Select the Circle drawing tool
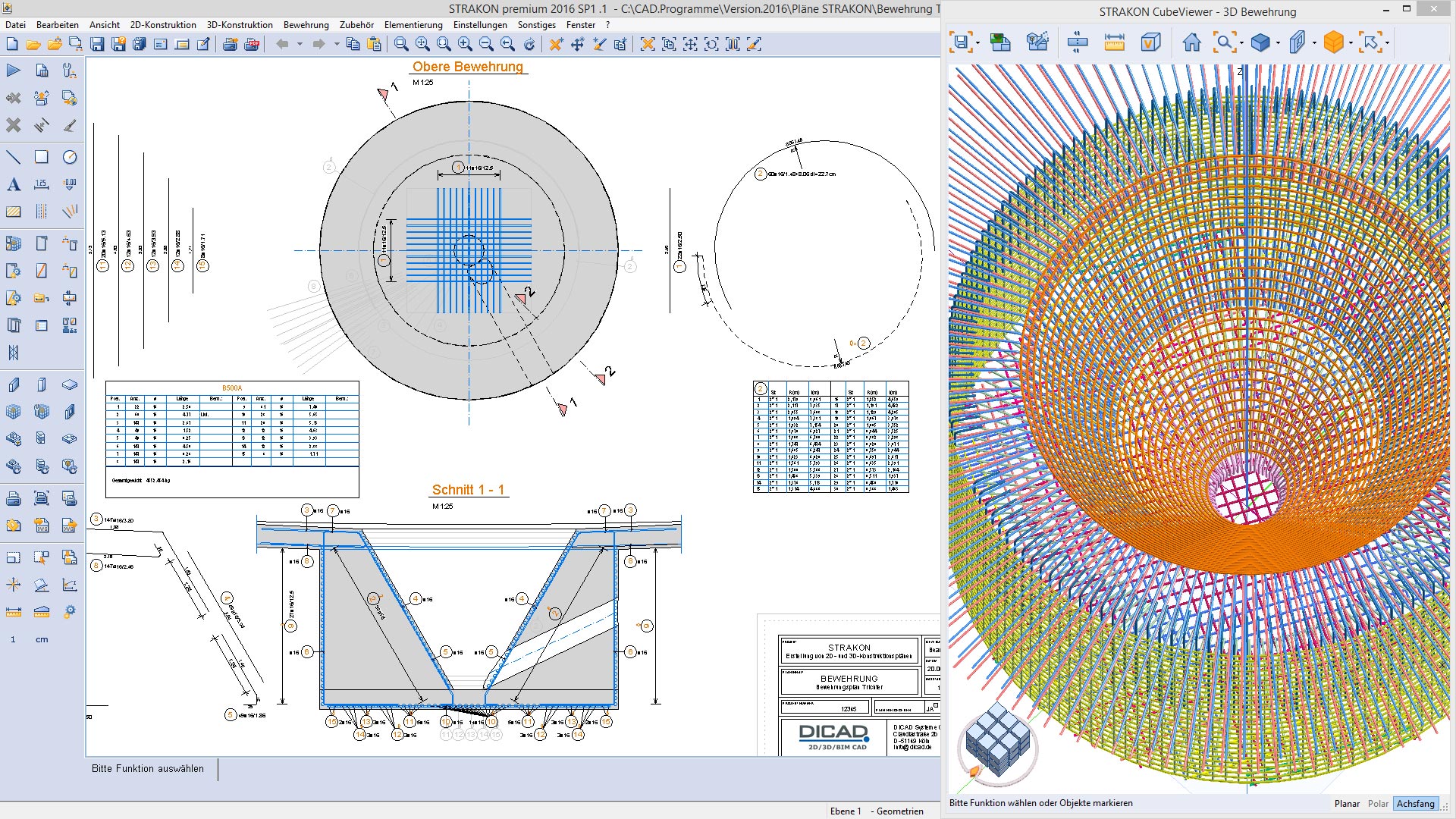This screenshot has height=819, width=1456. point(70,157)
